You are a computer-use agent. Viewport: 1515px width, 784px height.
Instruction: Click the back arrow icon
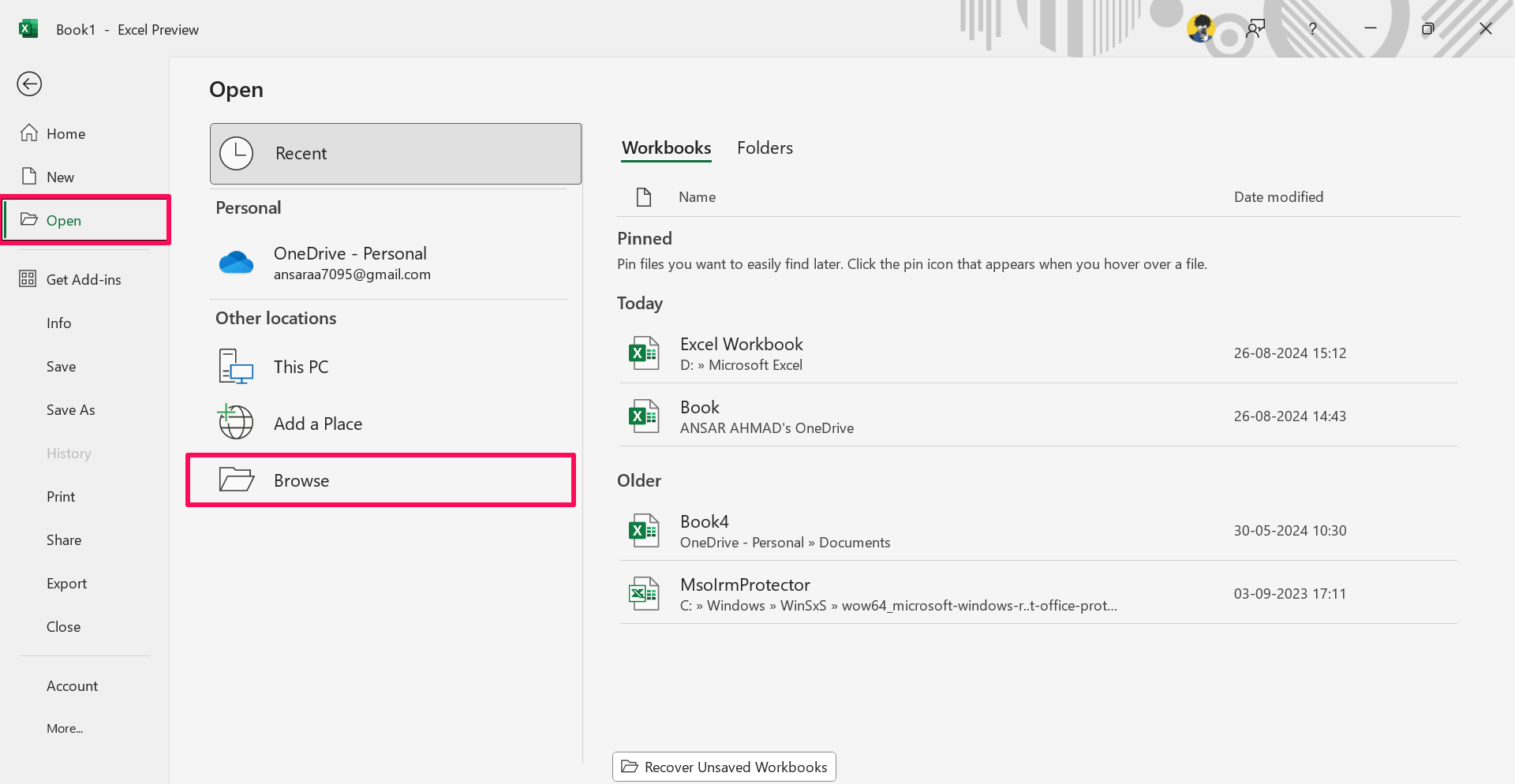(29, 84)
